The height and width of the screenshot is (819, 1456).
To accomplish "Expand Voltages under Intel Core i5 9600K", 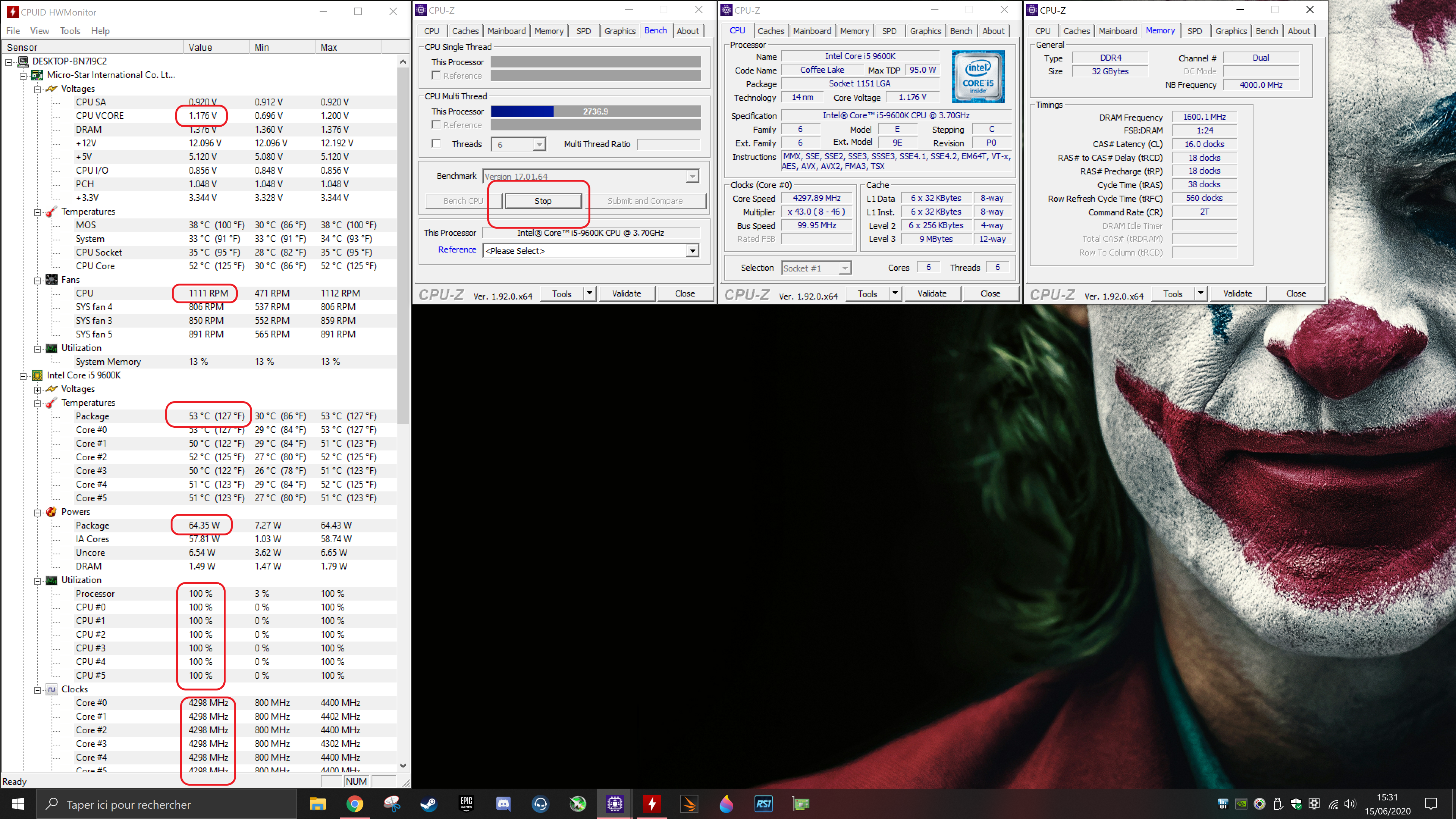I will tap(37, 389).
